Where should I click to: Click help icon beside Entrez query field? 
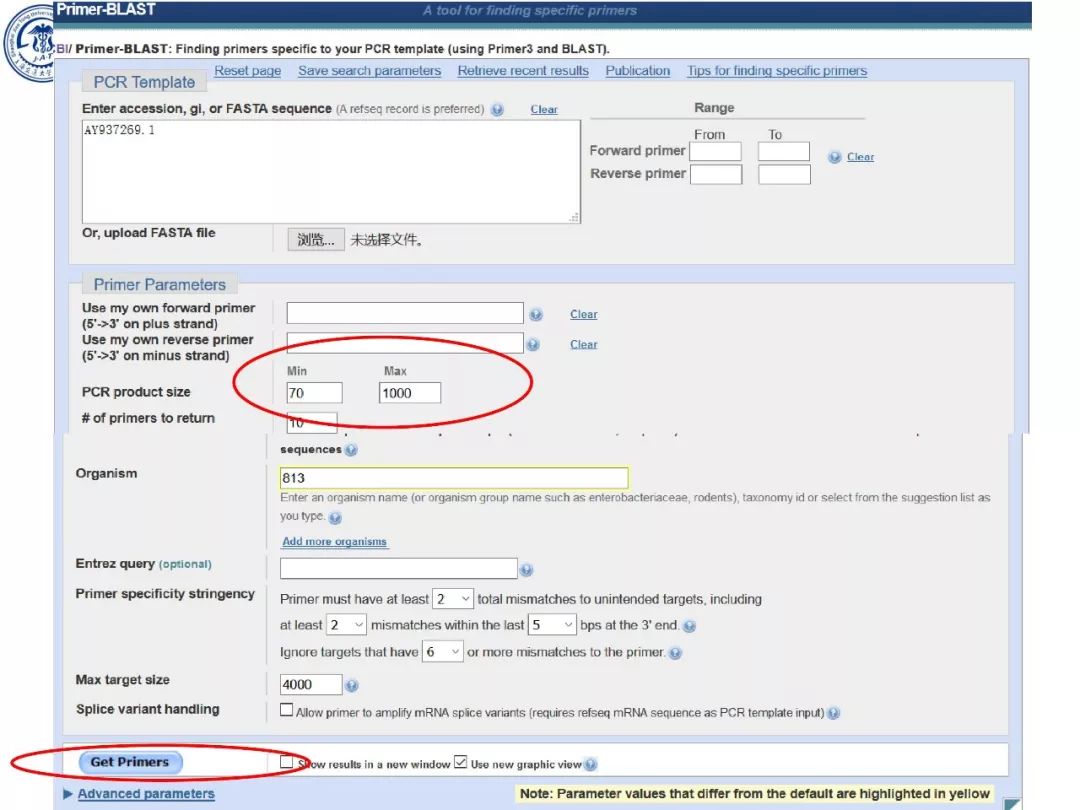[526, 570]
